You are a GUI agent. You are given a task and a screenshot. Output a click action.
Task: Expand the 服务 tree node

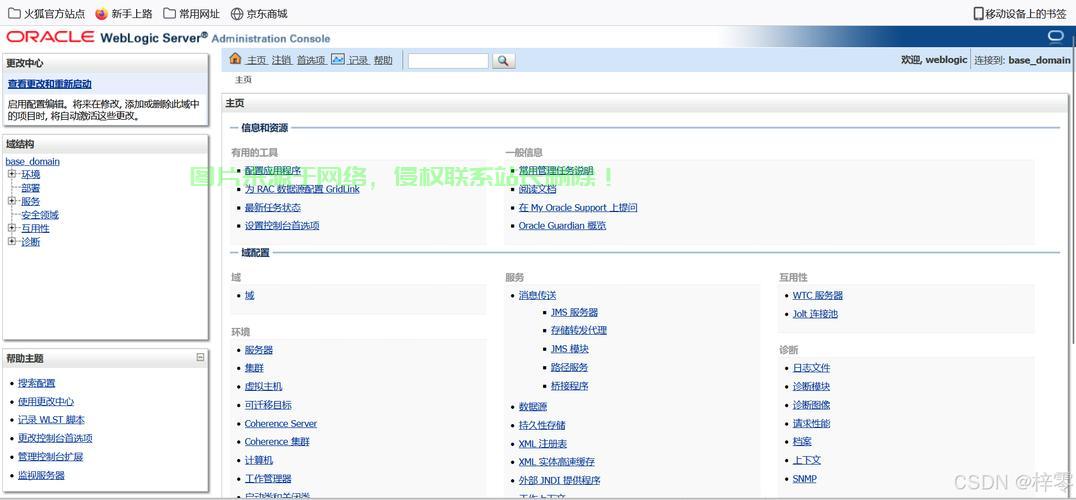12,201
